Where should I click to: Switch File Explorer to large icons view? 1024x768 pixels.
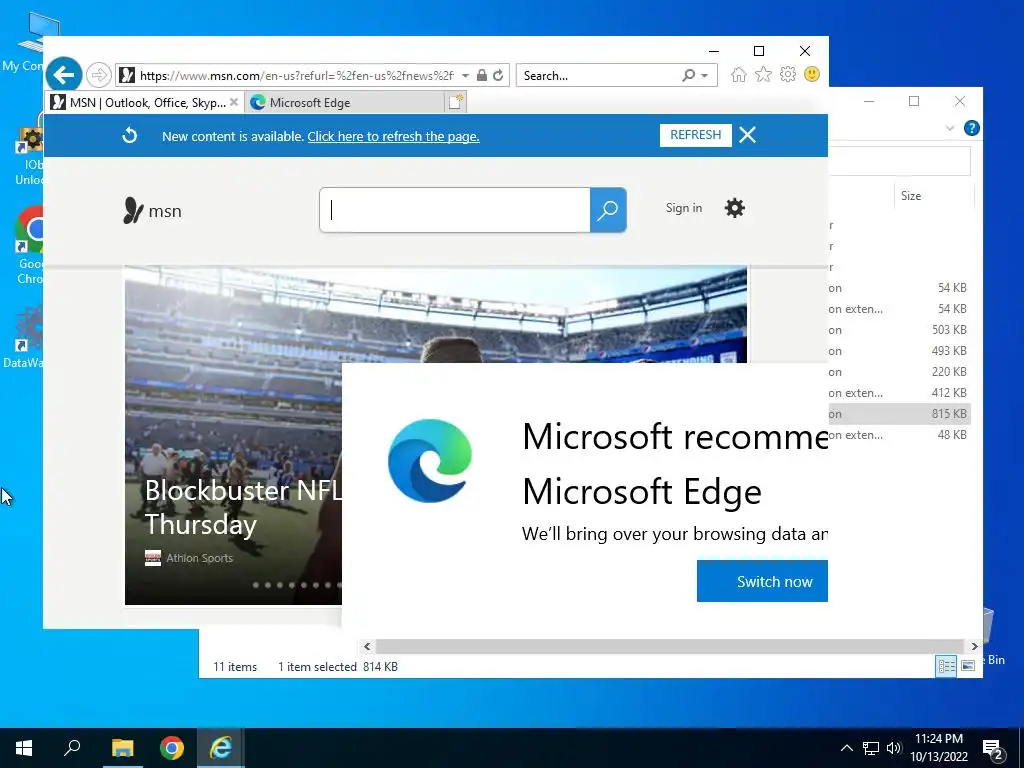(x=968, y=665)
